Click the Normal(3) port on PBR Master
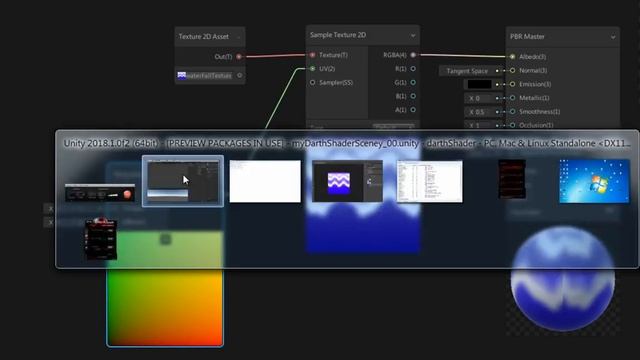The width and height of the screenshot is (640, 360). (x=512, y=70)
